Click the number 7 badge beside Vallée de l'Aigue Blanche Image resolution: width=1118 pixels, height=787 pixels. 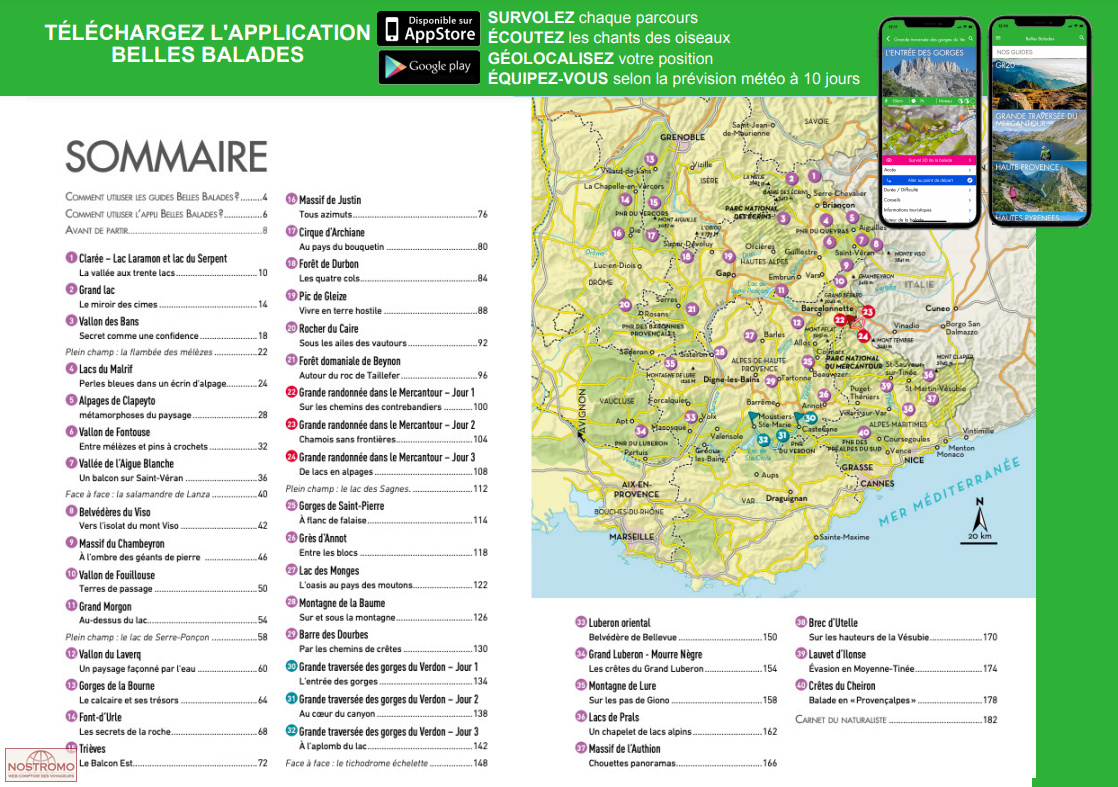(71, 463)
